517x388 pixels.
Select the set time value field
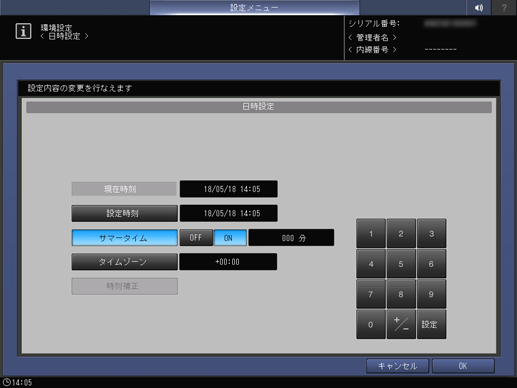[229, 213]
